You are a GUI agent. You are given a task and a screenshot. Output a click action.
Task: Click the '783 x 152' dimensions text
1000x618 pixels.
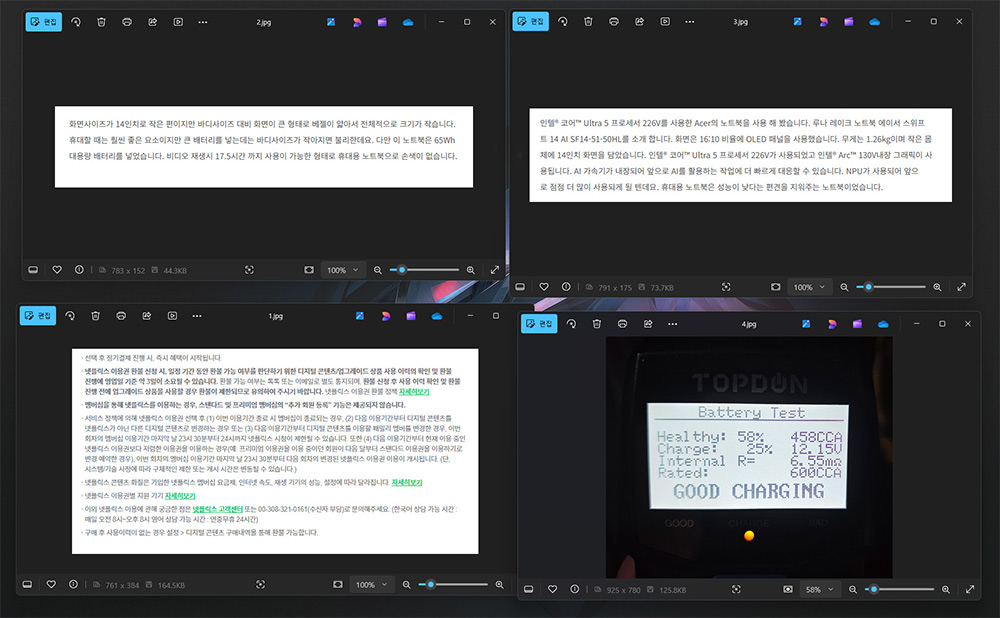coord(128,270)
